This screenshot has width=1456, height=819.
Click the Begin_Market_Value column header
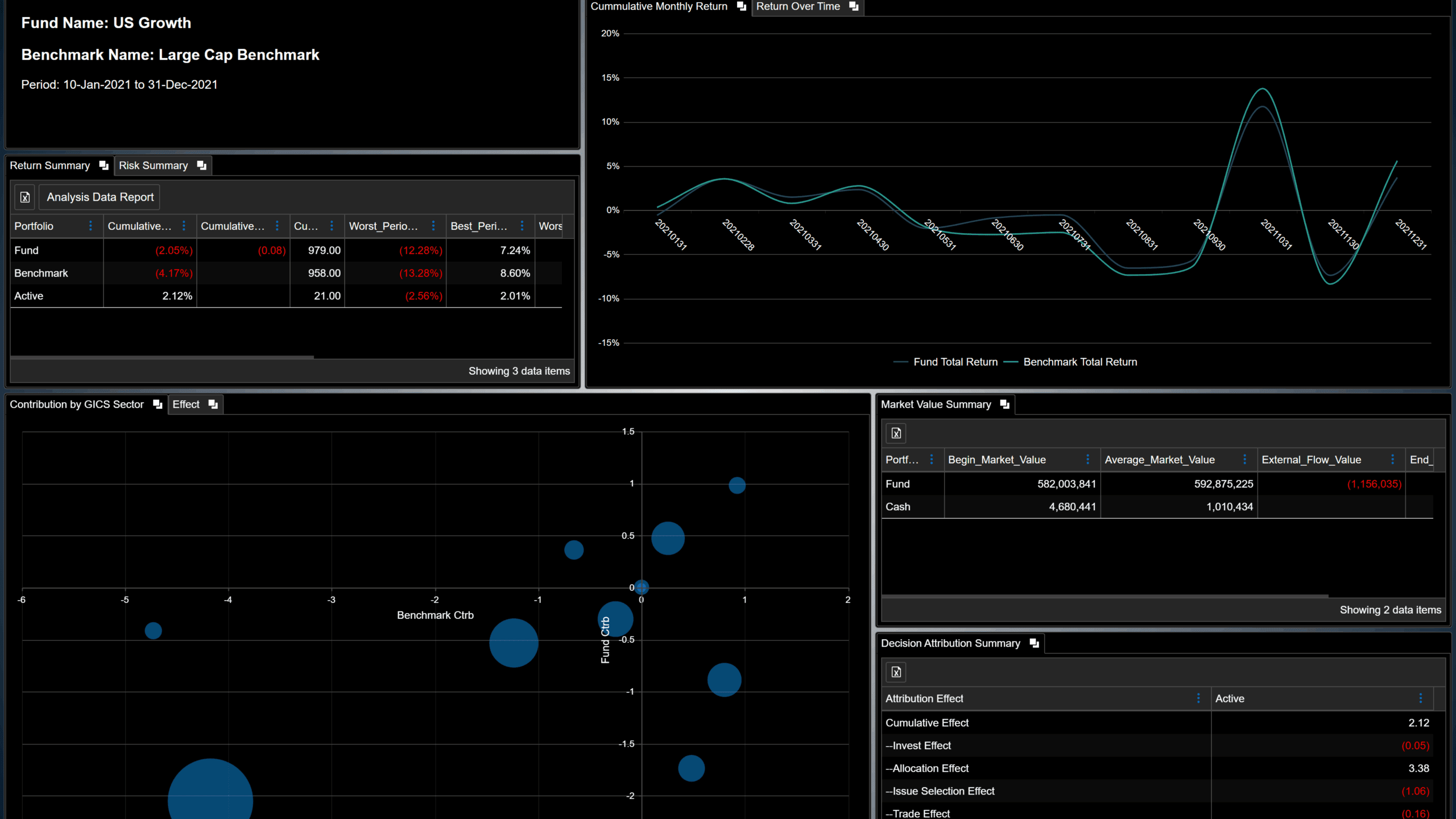tap(1023, 460)
